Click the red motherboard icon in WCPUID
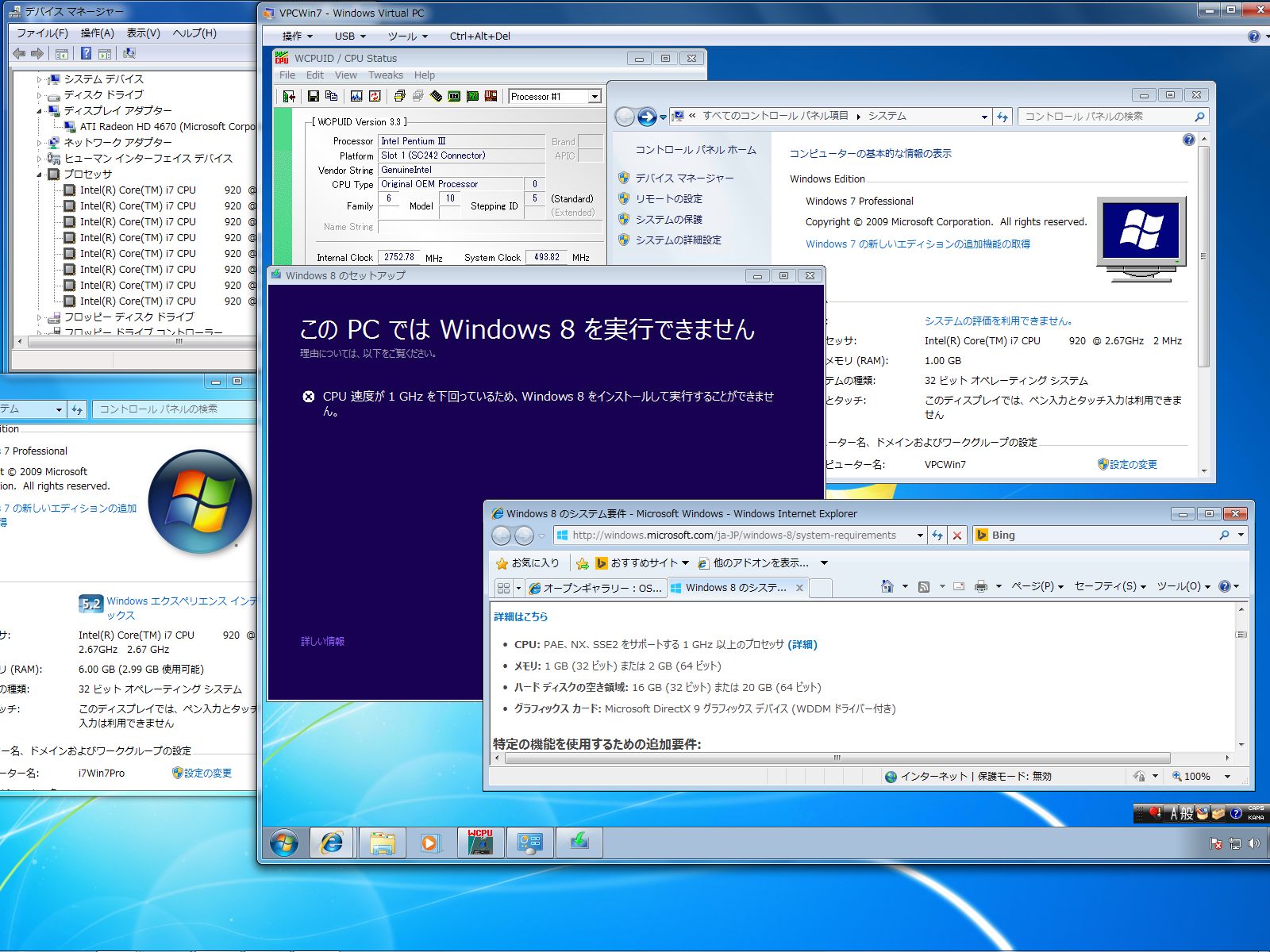 pos(491,96)
